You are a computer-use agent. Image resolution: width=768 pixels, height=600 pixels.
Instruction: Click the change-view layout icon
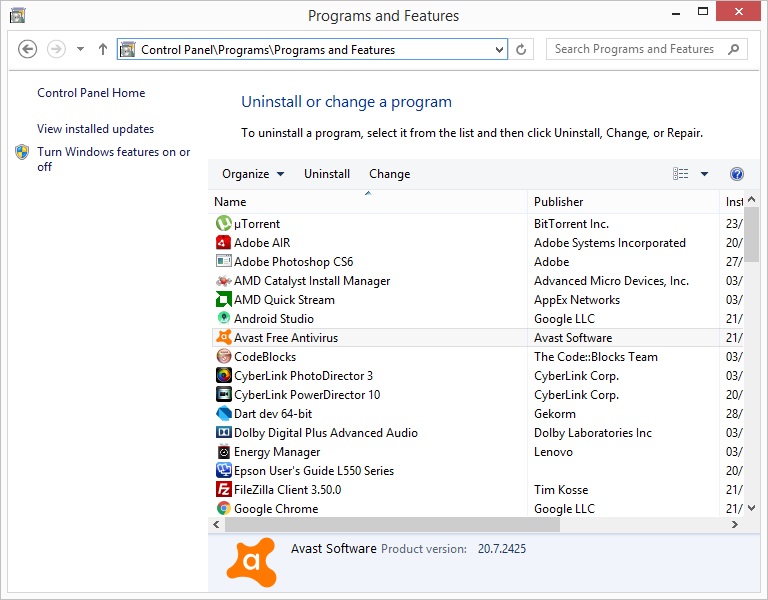[x=680, y=174]
